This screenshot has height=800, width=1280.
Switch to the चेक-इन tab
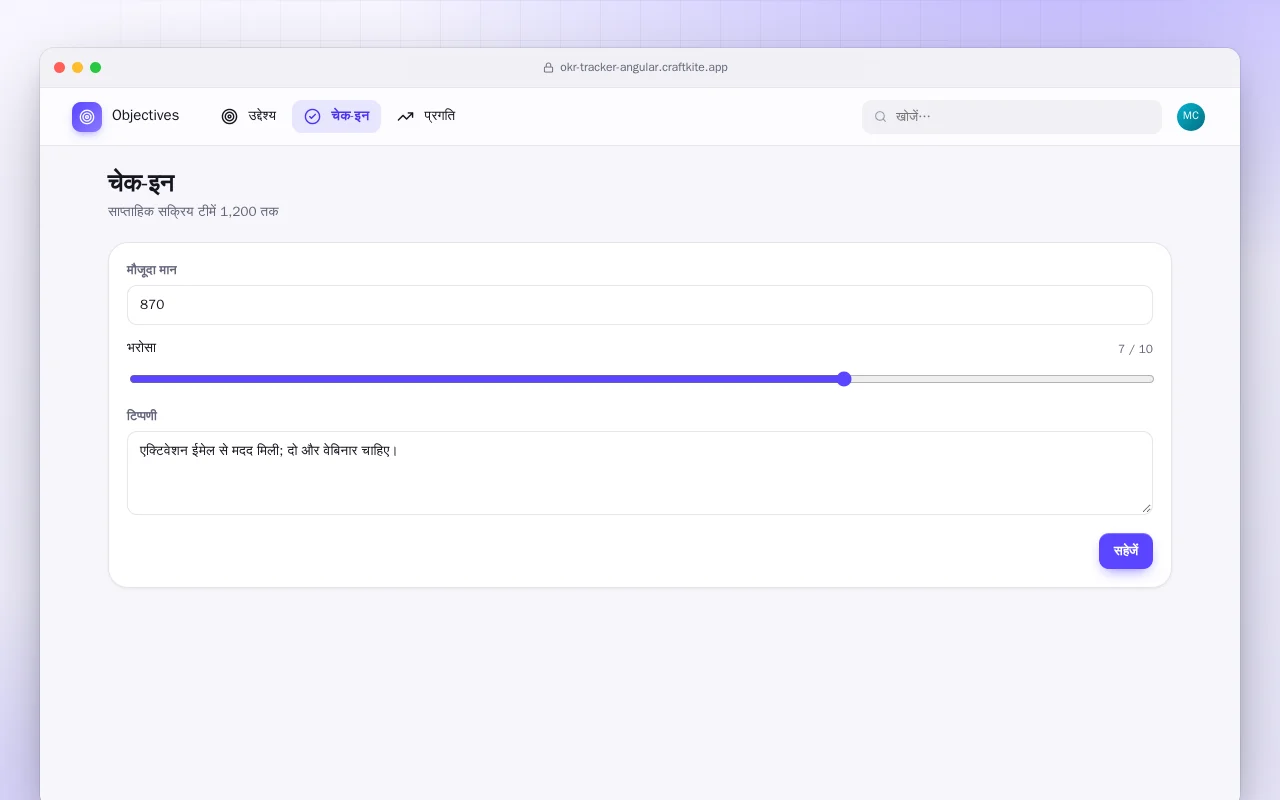tap(336, 116)
